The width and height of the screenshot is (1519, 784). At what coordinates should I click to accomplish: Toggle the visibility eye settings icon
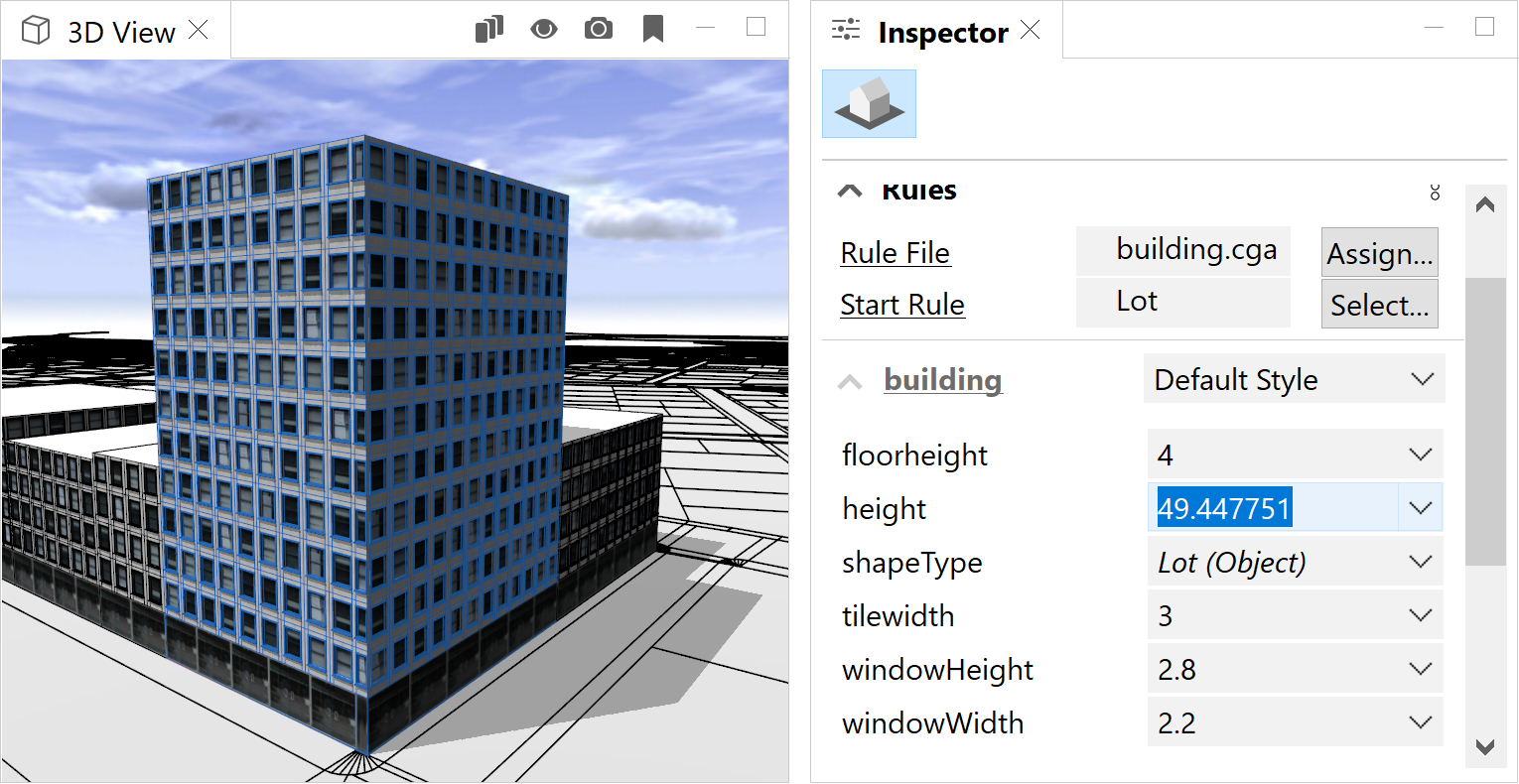(544, 29)
